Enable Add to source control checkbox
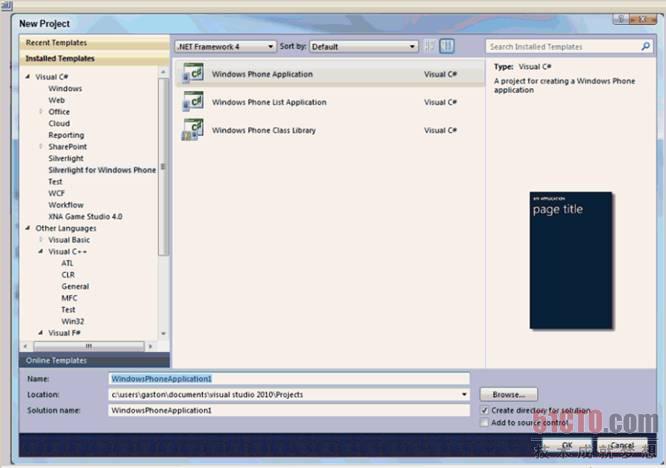This screenshot has height=468, width=666. click(x=484, y=423)
